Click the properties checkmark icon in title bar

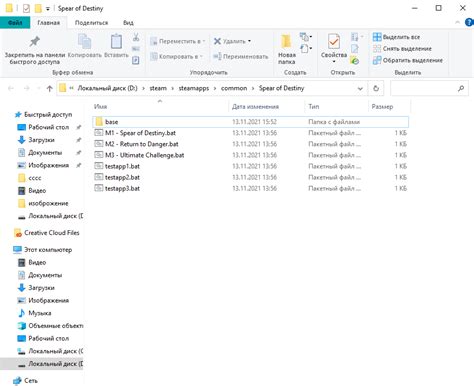click(x=26, y=8)
